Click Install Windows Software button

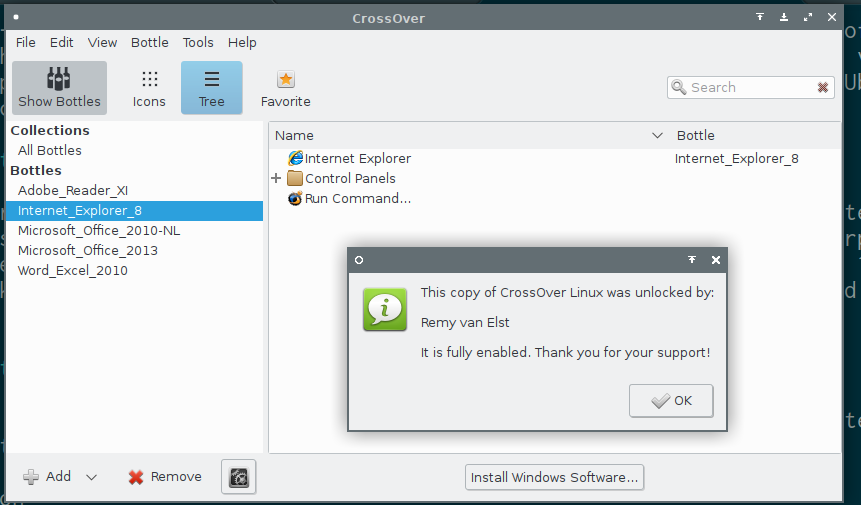(x=555, y=477)
